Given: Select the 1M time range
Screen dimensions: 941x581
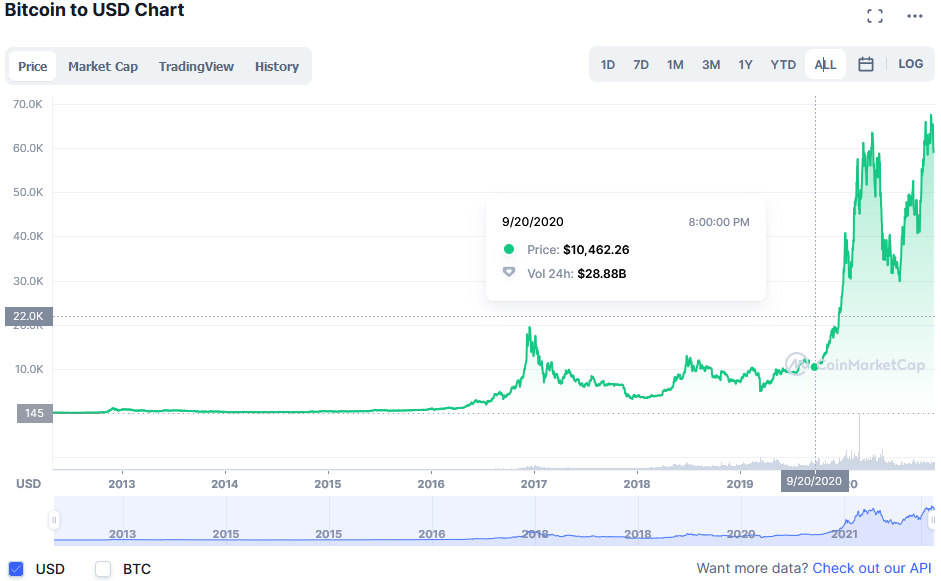Looking at the screenshot, I should click(x=675, y=64).
